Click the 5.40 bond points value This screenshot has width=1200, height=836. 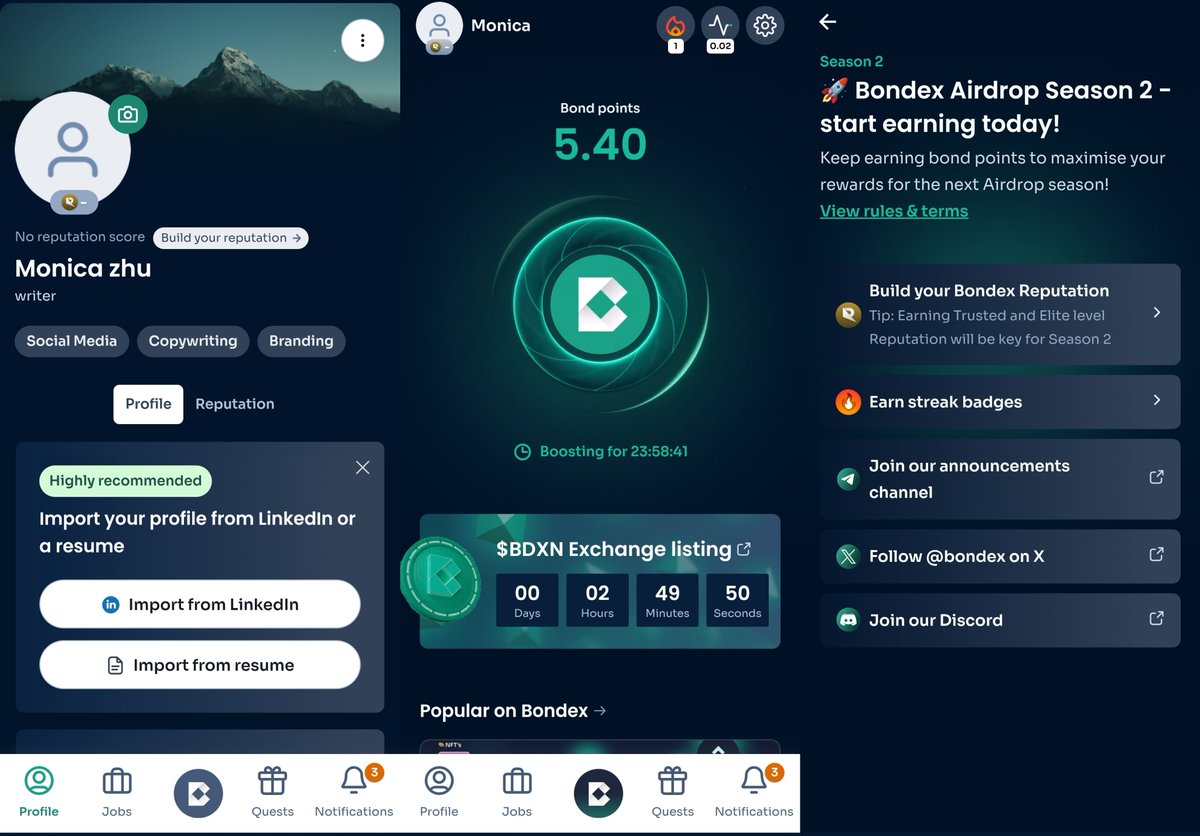pos(600,145)
